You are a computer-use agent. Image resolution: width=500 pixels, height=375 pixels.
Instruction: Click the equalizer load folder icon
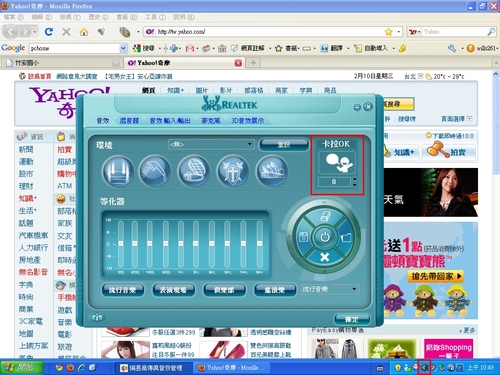pos(346,237)
